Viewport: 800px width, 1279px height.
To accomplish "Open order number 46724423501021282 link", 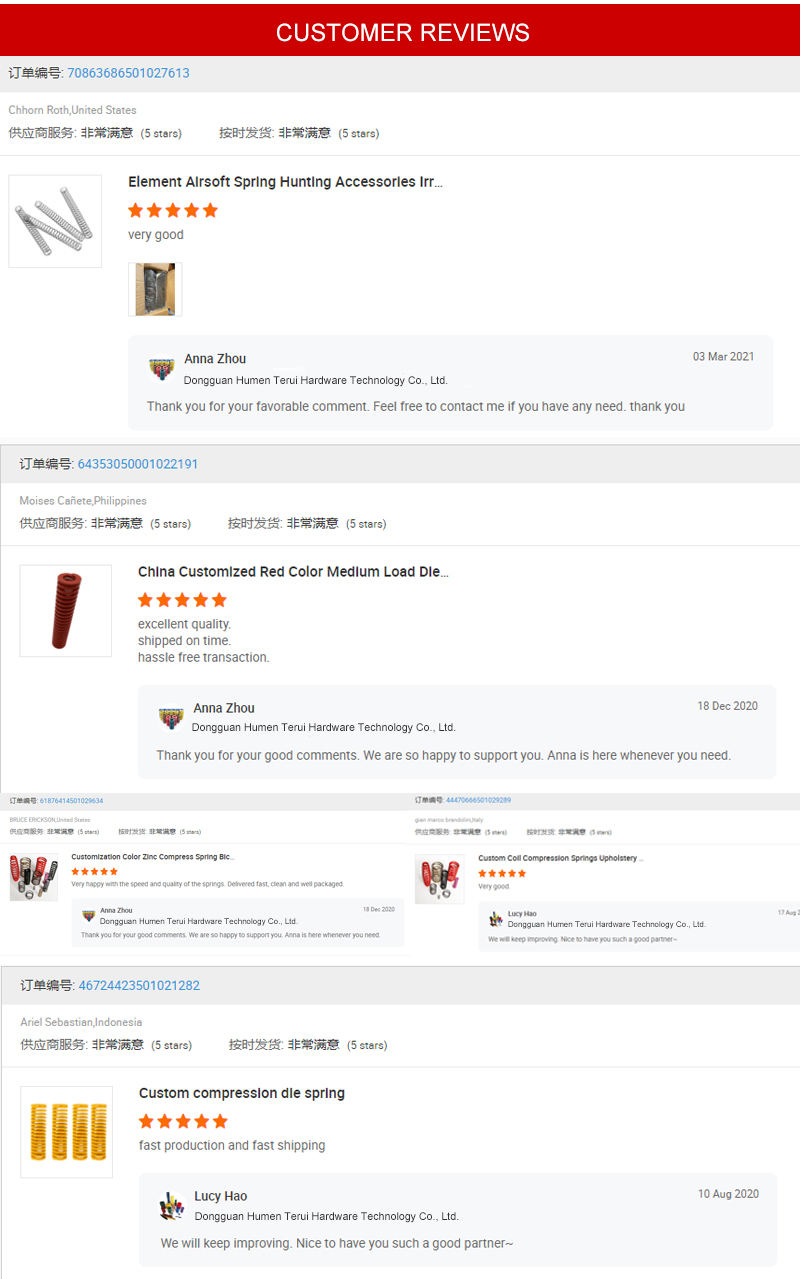I will point(139,985).
